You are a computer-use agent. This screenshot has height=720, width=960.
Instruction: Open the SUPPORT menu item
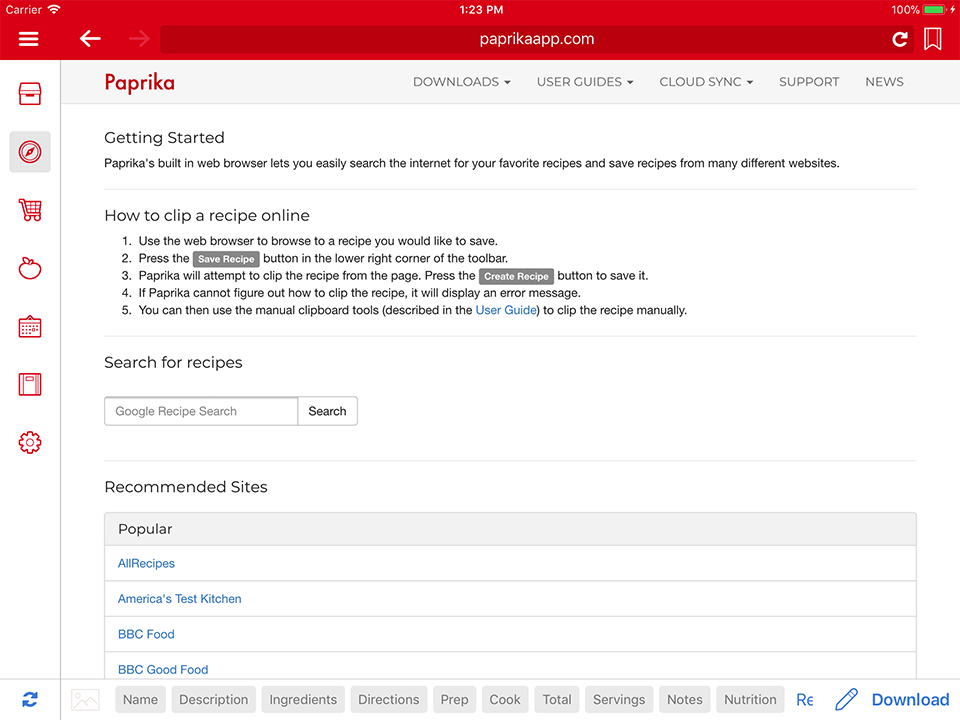[x=809, y=82]
